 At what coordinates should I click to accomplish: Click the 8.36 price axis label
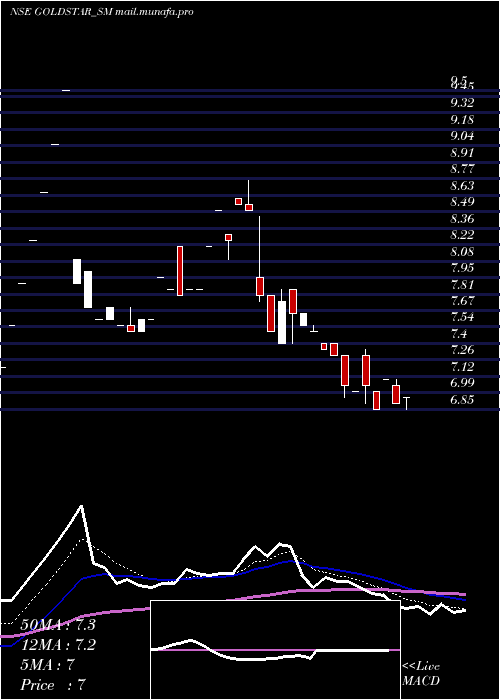pyautogui.click(x=462, y=219)
